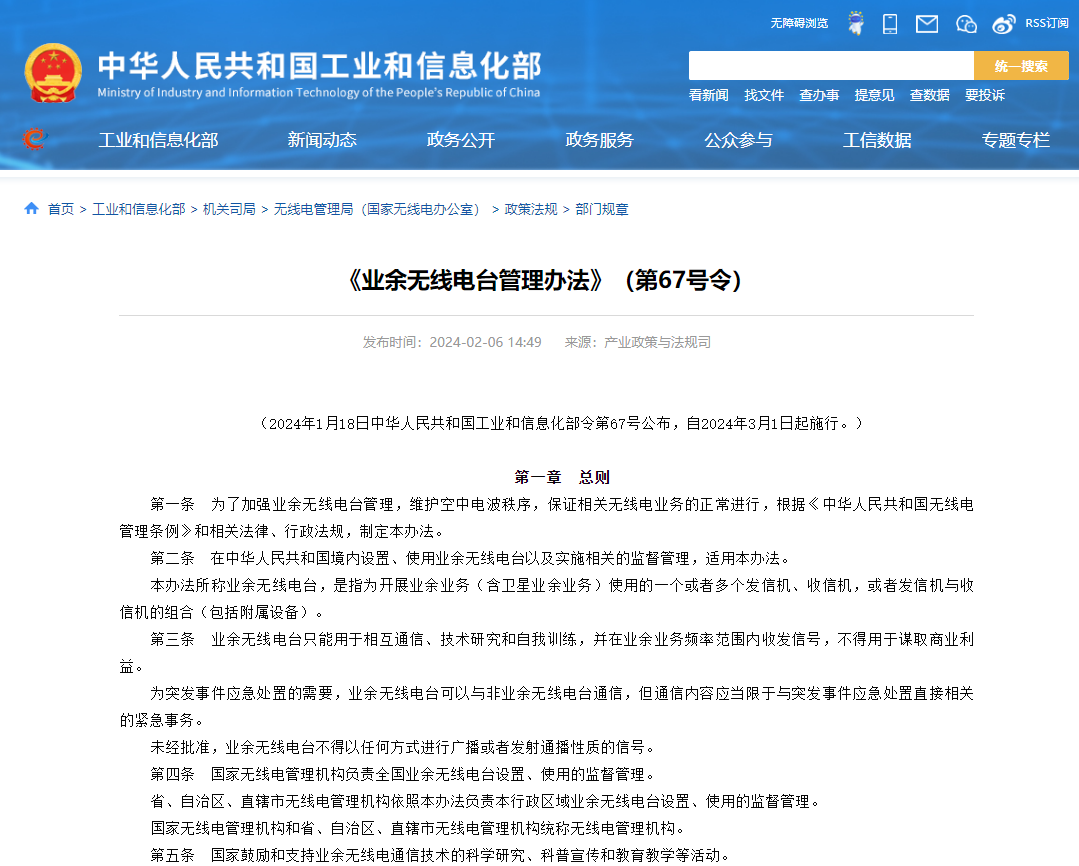
Task: Open 工信数据 navigation menu
Action: (877, 140)
